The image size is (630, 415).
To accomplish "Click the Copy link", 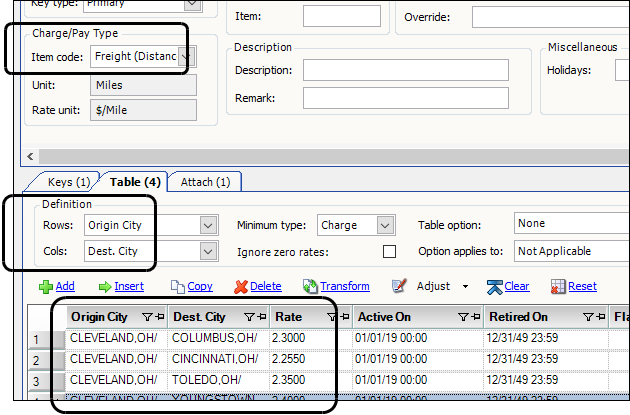I will point(200,286).
